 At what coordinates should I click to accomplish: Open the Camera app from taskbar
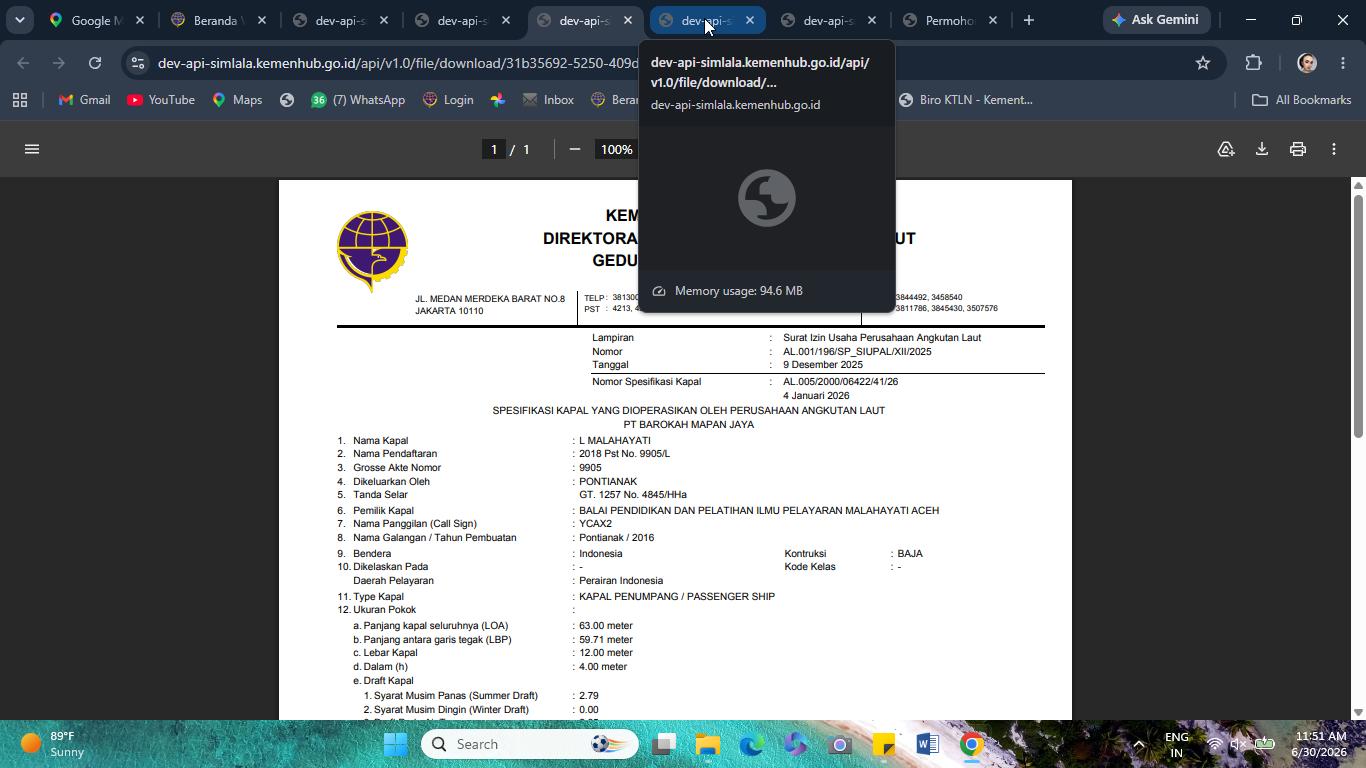coord(839,744)
